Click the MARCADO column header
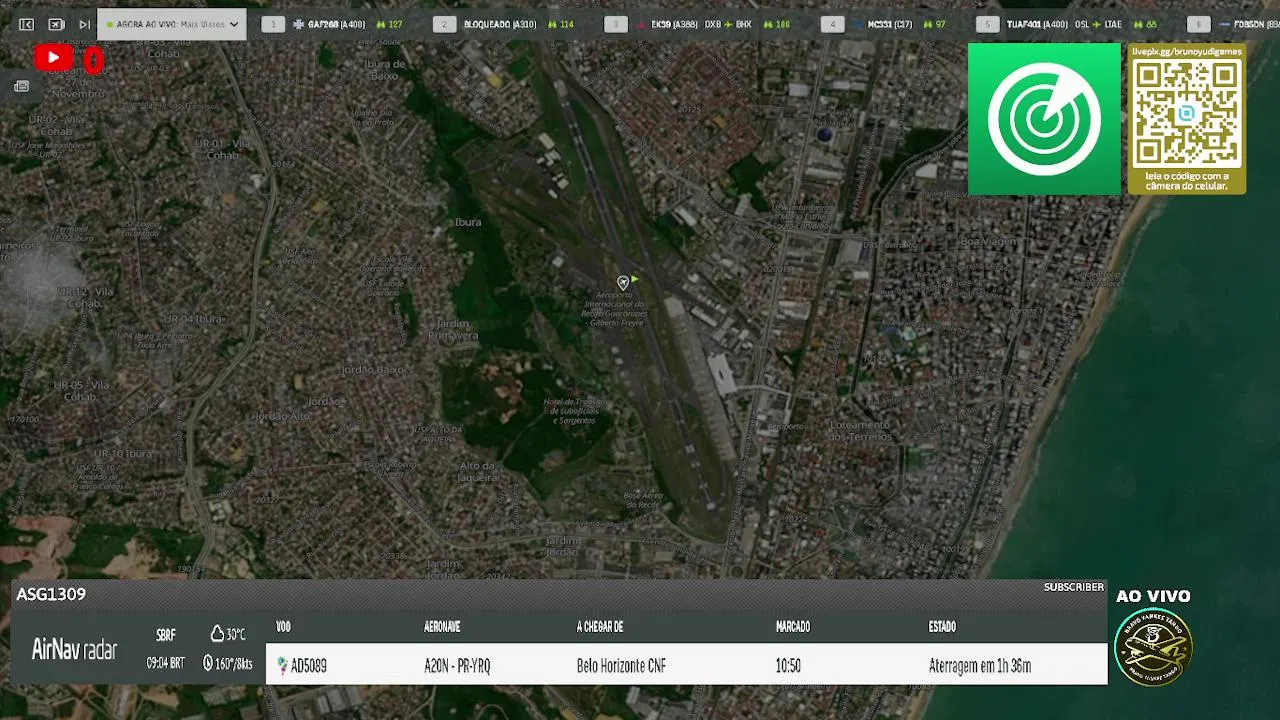Screen dimensions: 1280x720 pyautogui.click(x=793, y=627)
